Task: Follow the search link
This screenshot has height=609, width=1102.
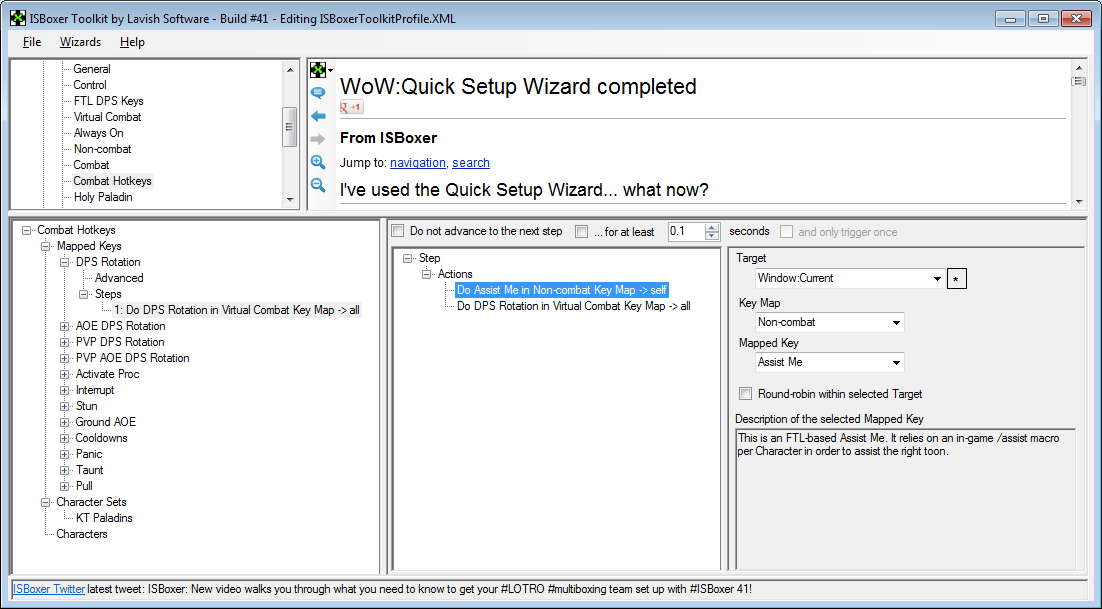Action: click(471, 162)
